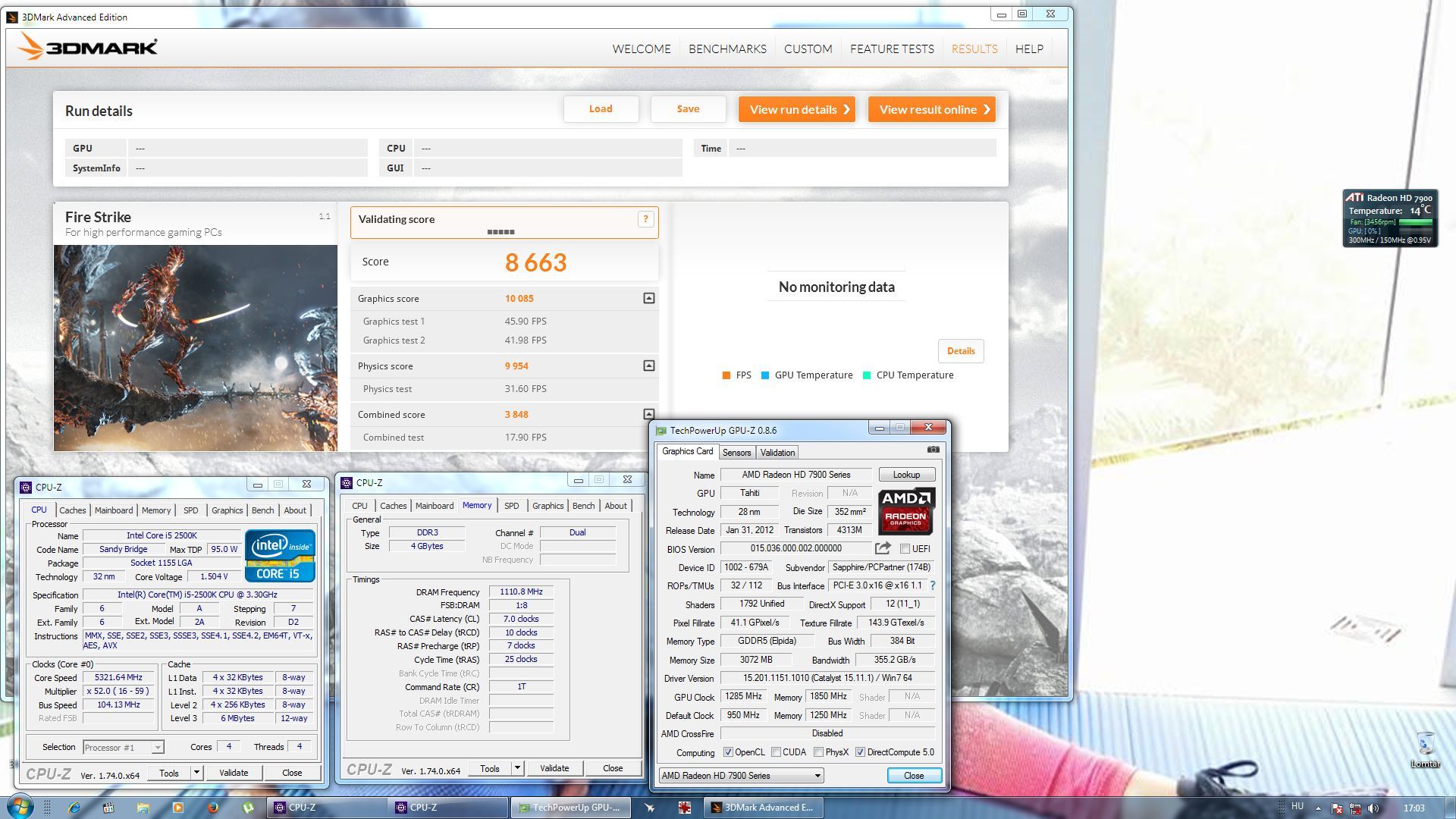The height and width of the screenshot is (819, 1456).
Task: Click the Validating score help question icon
Action: tap(645, 219)
